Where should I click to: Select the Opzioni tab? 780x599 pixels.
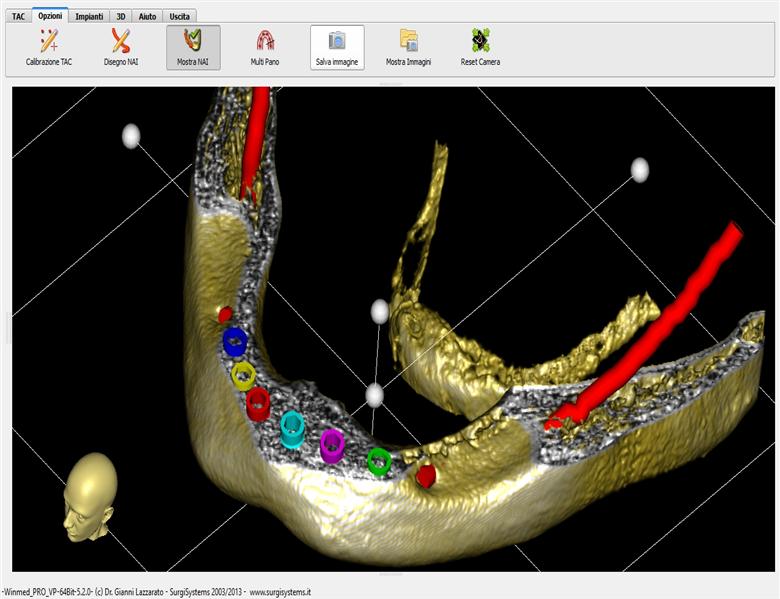[50, 15]
